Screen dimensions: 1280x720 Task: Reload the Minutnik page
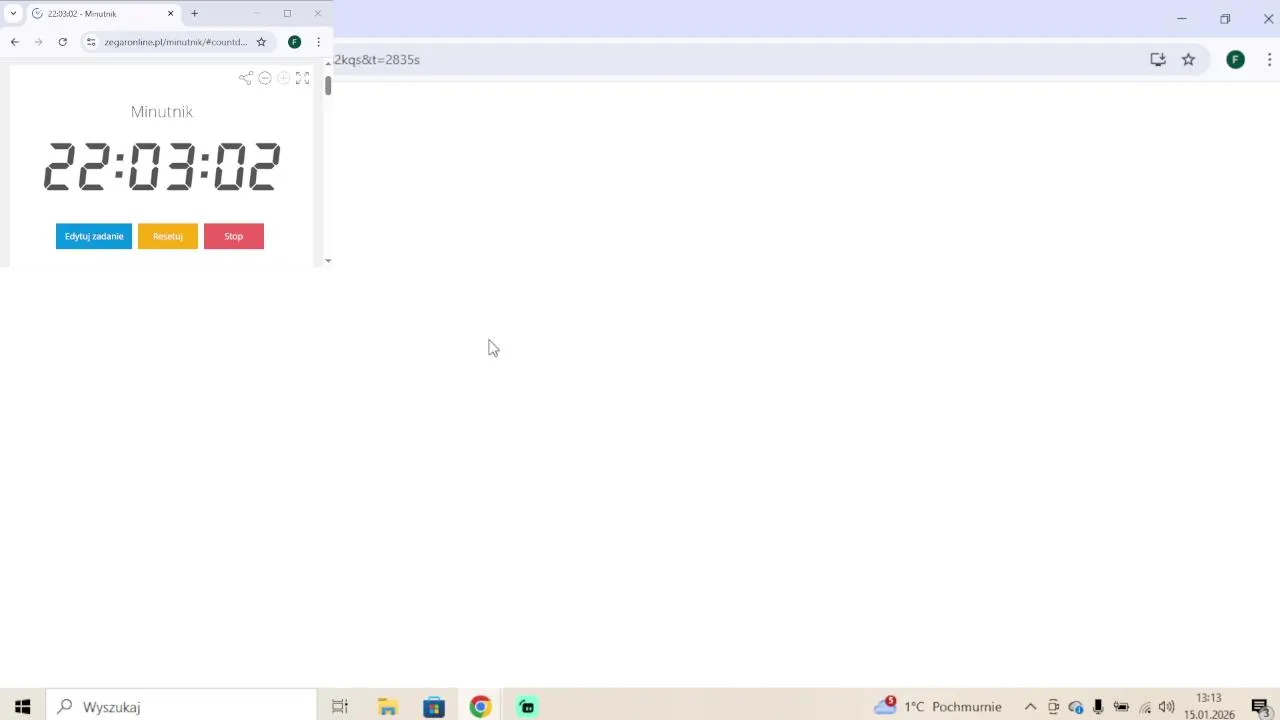[x=63, y=42]
